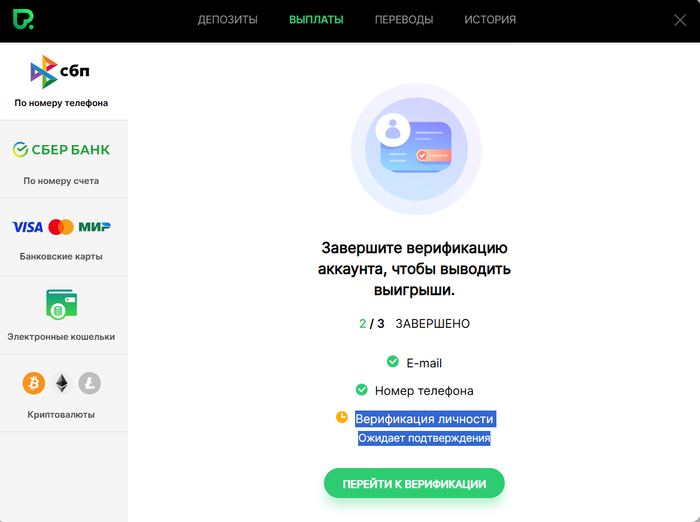Image resolution: width=700 pixels, height=522 pixels.
Task: Click the green PokerDom logo icon
Action: coord(23,19)
